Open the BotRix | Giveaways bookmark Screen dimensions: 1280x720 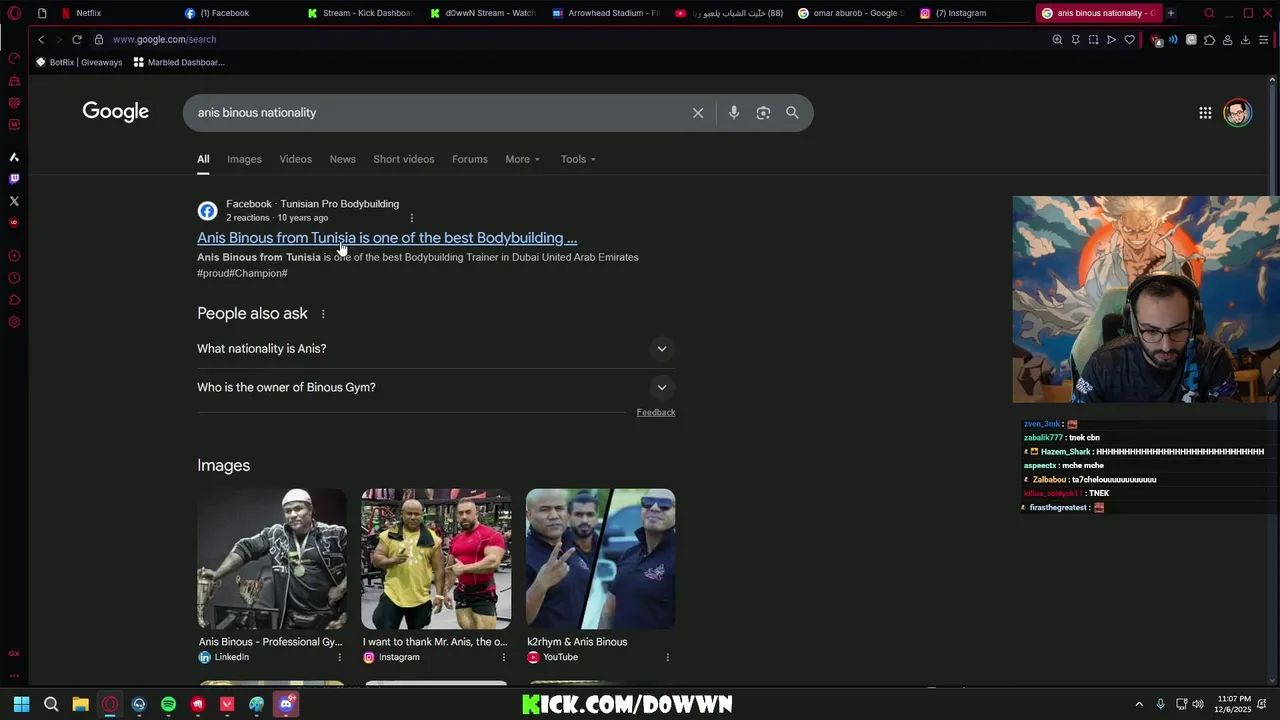coord(79,62)
